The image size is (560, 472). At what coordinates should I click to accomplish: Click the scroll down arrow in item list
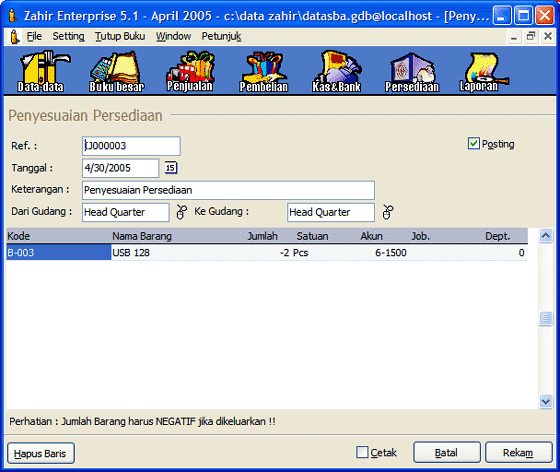545,402
